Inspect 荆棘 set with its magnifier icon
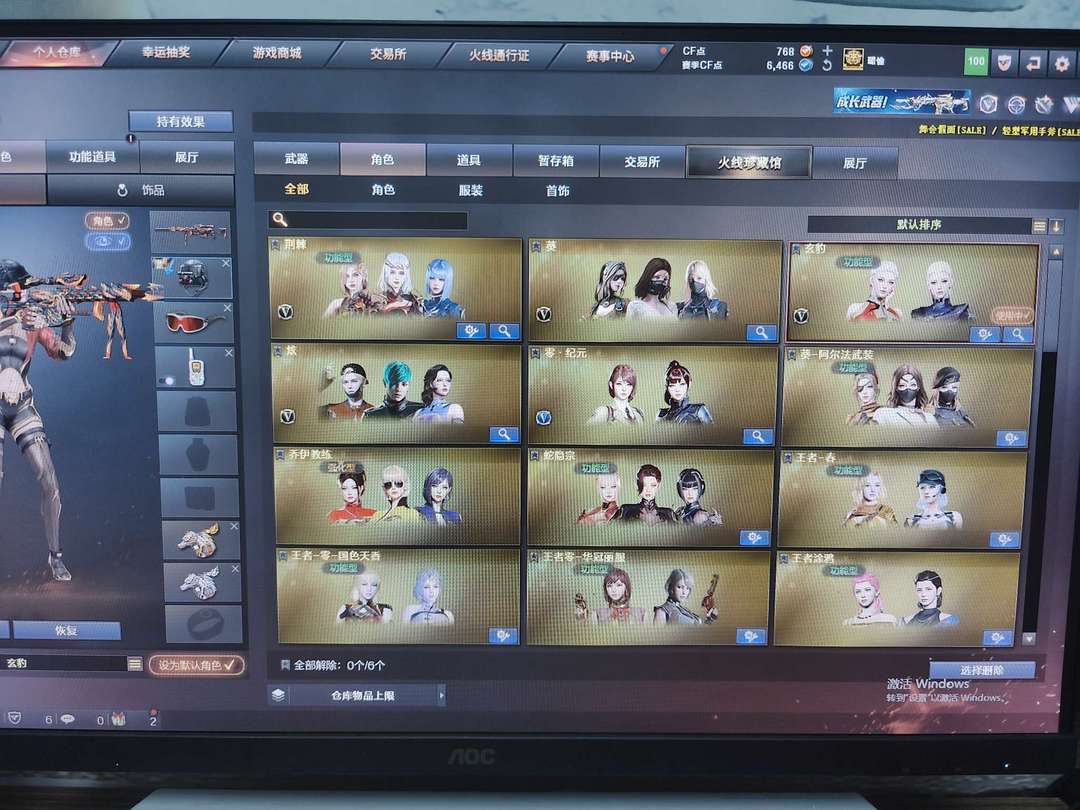The image size is (1080, 810). point(504,331)
